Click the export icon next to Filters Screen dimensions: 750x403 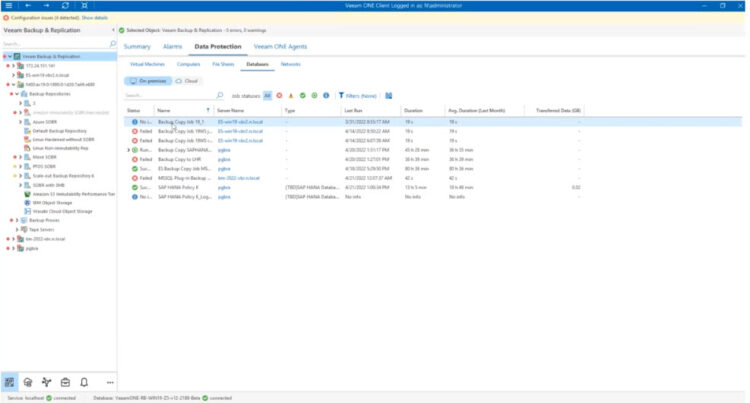tap(388, 96)
